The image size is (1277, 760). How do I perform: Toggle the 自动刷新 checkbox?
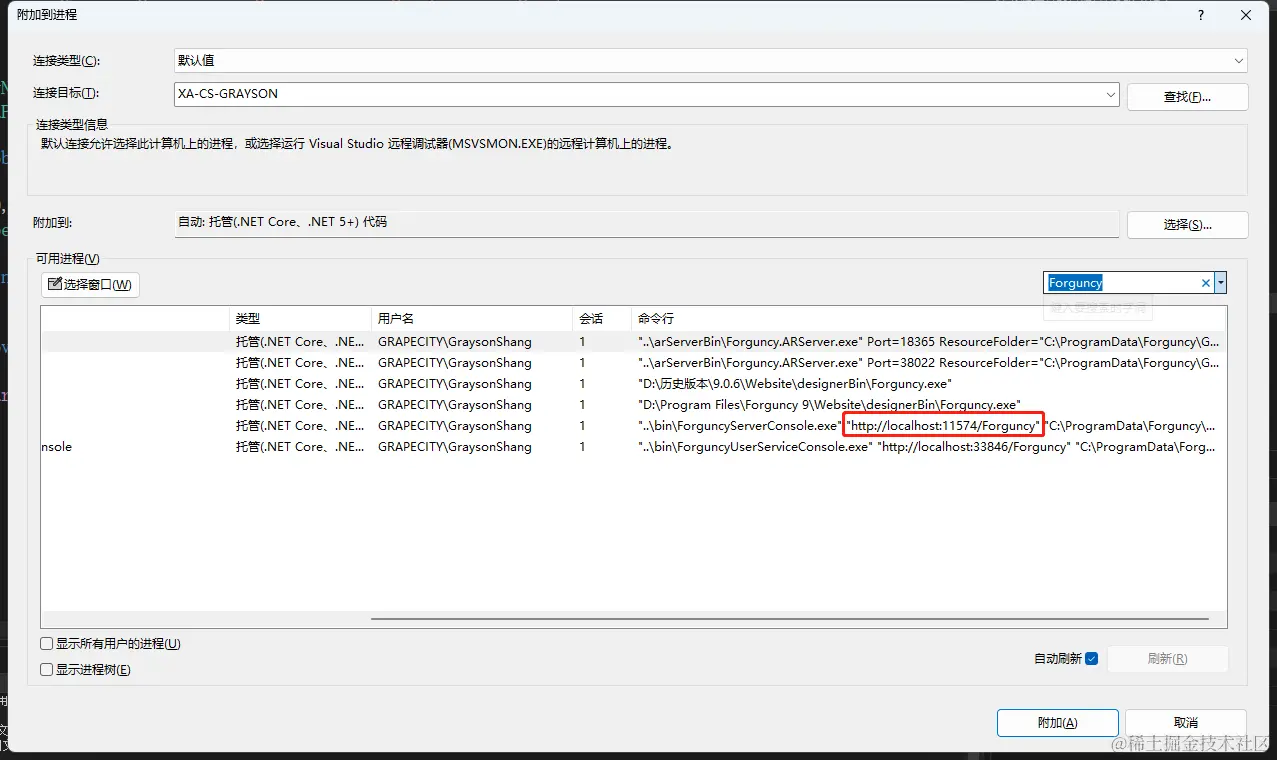(x=1091, y=659)
